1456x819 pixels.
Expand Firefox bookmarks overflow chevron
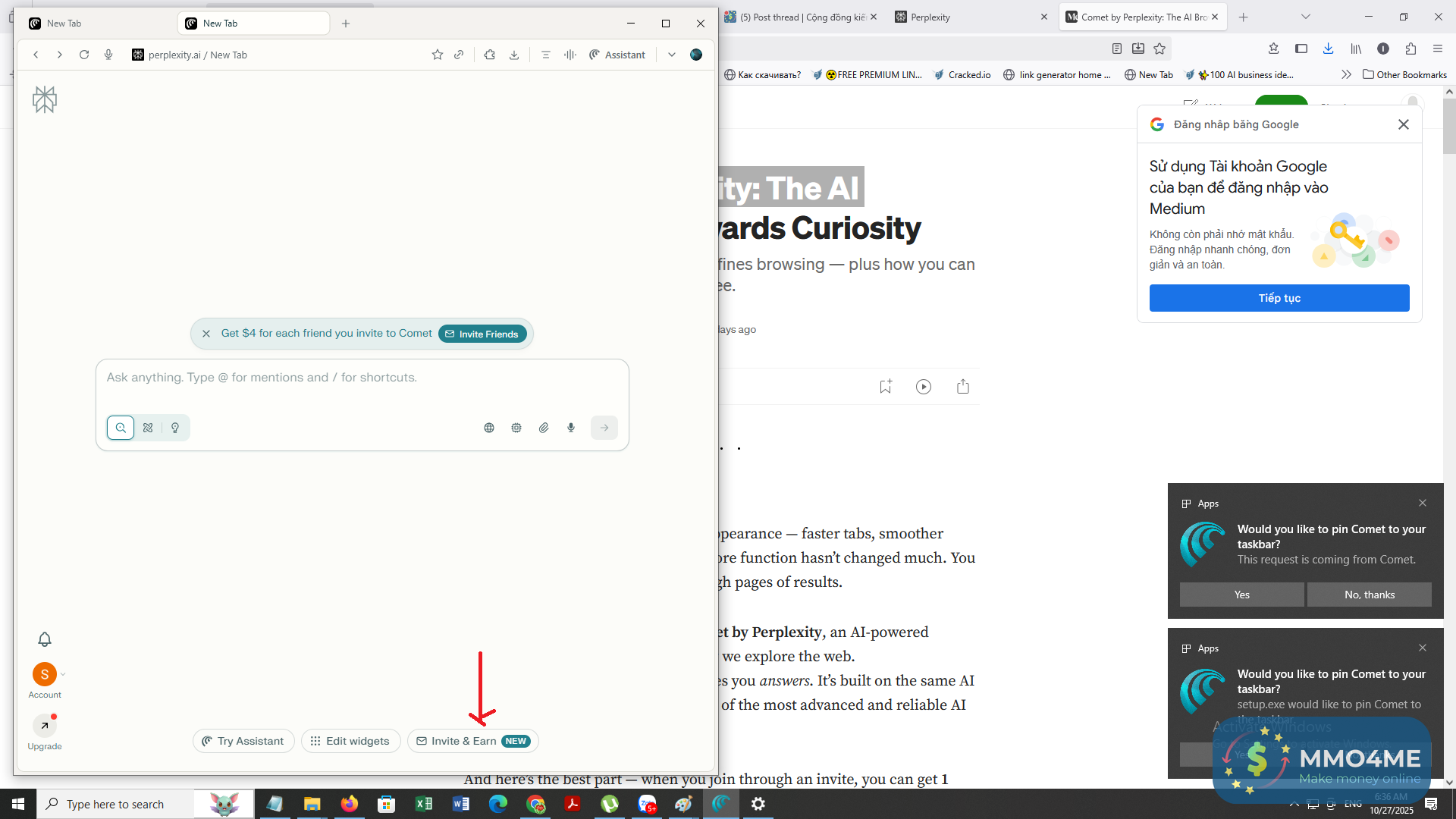coord(1346,74)
